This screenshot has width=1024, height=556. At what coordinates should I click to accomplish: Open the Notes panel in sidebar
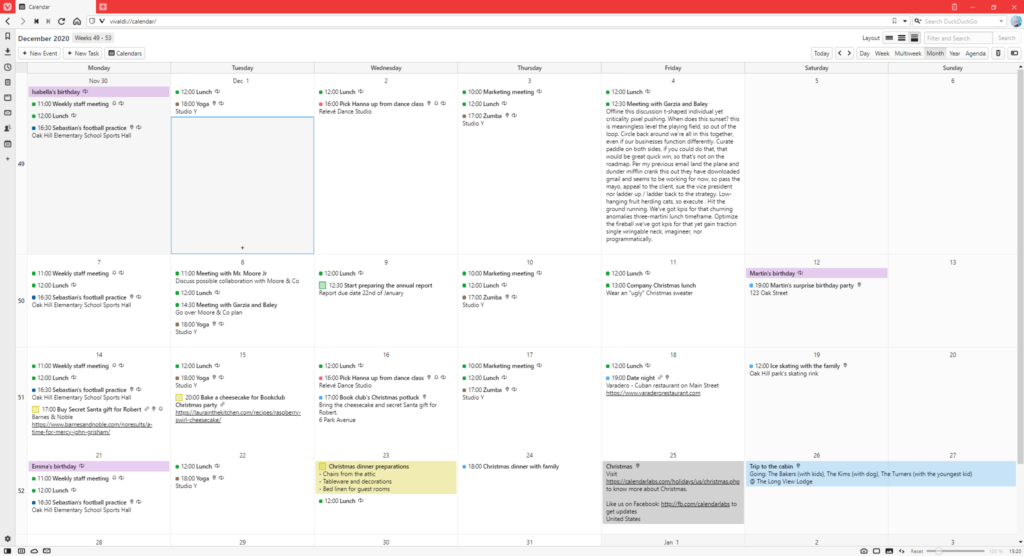point(8,82)
